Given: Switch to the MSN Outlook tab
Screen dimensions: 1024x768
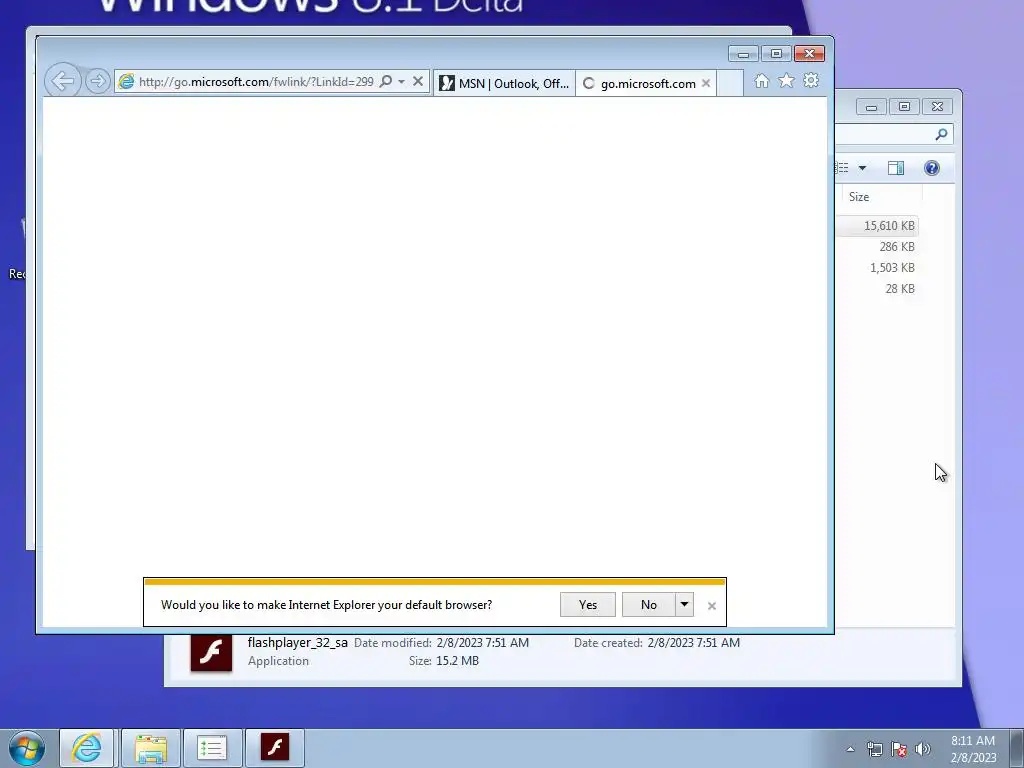Looking at the screenshot, I should [504, 84].
